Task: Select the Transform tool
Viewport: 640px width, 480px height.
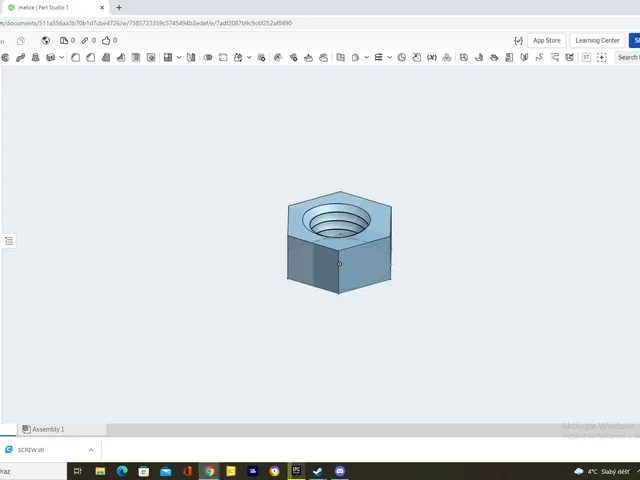Action: pyautogui.click(x=238, y=58)
